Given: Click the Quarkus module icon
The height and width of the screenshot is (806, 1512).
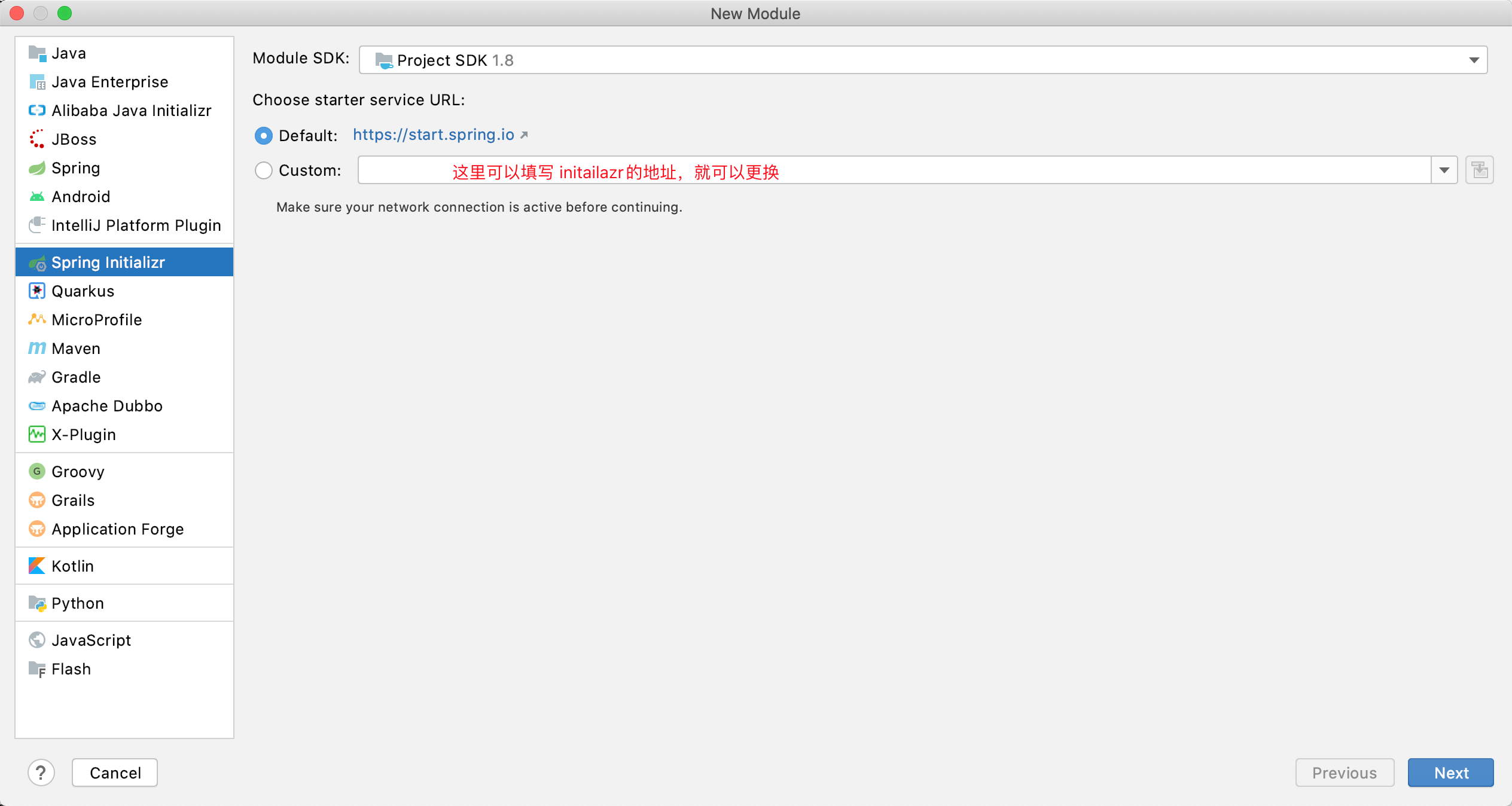Looking at the screenshot, I should [37, 291].
